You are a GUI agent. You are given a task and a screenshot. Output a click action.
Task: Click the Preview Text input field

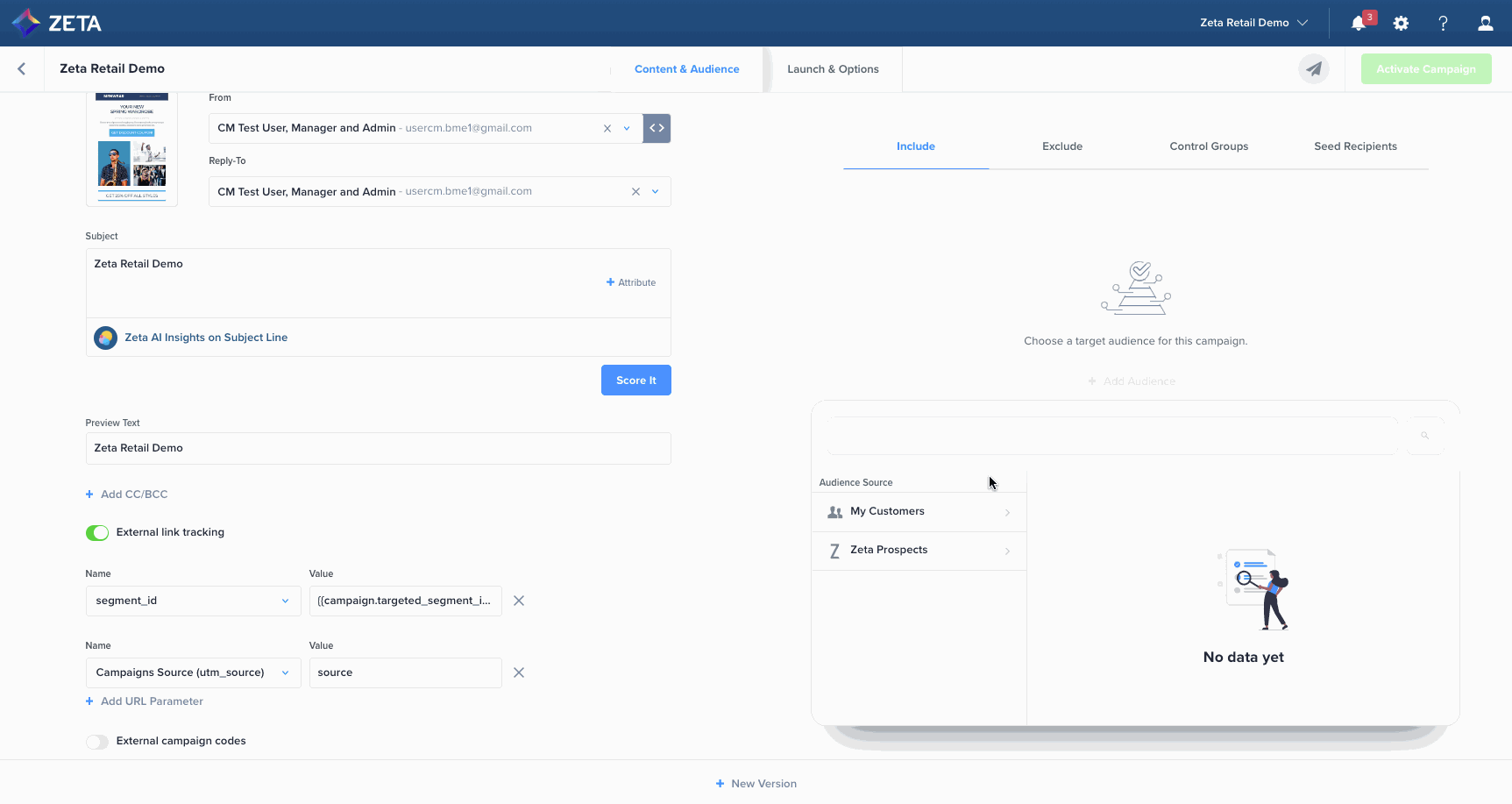coord(379,448)
